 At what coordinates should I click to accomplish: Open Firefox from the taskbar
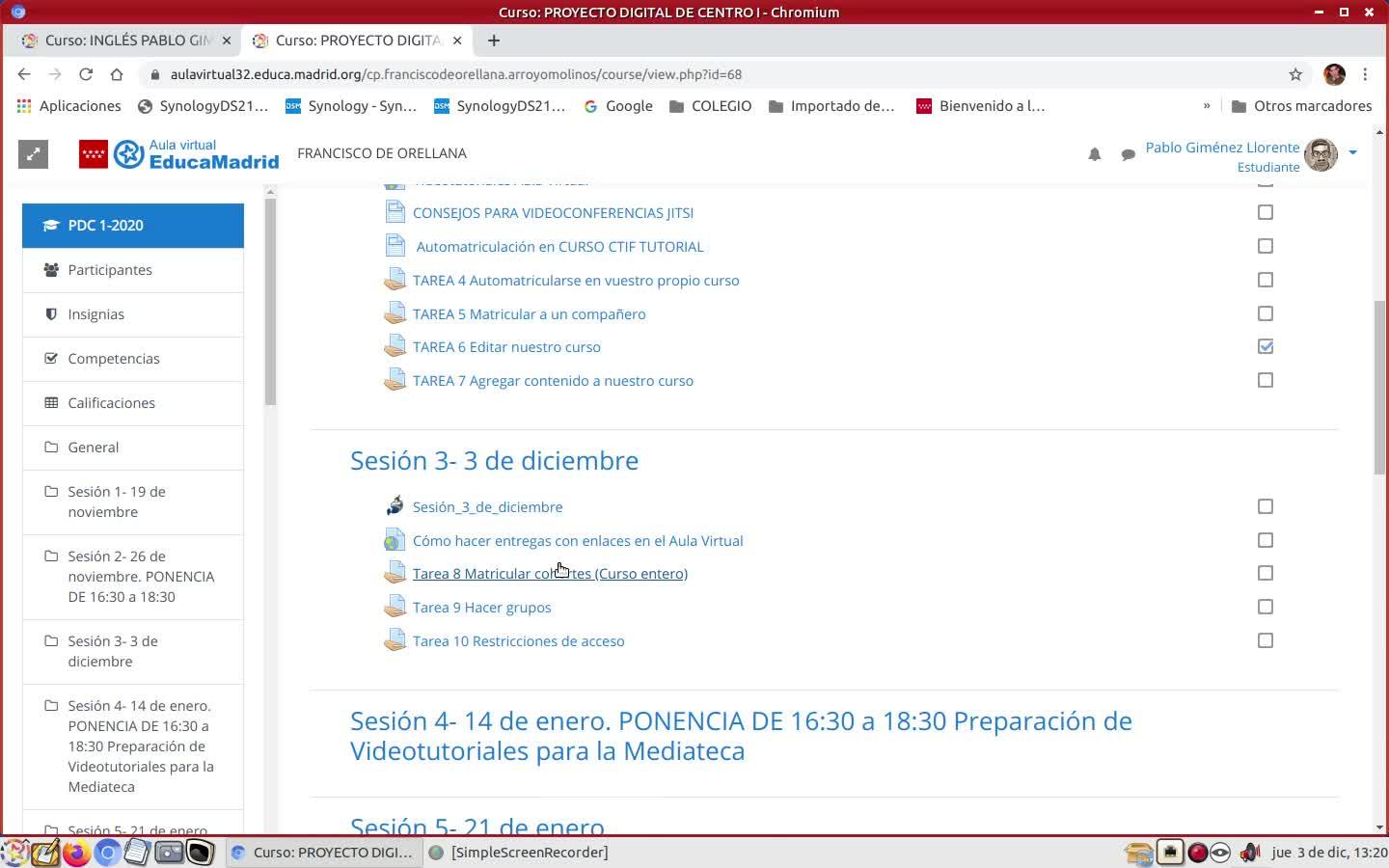pos(76,853)
